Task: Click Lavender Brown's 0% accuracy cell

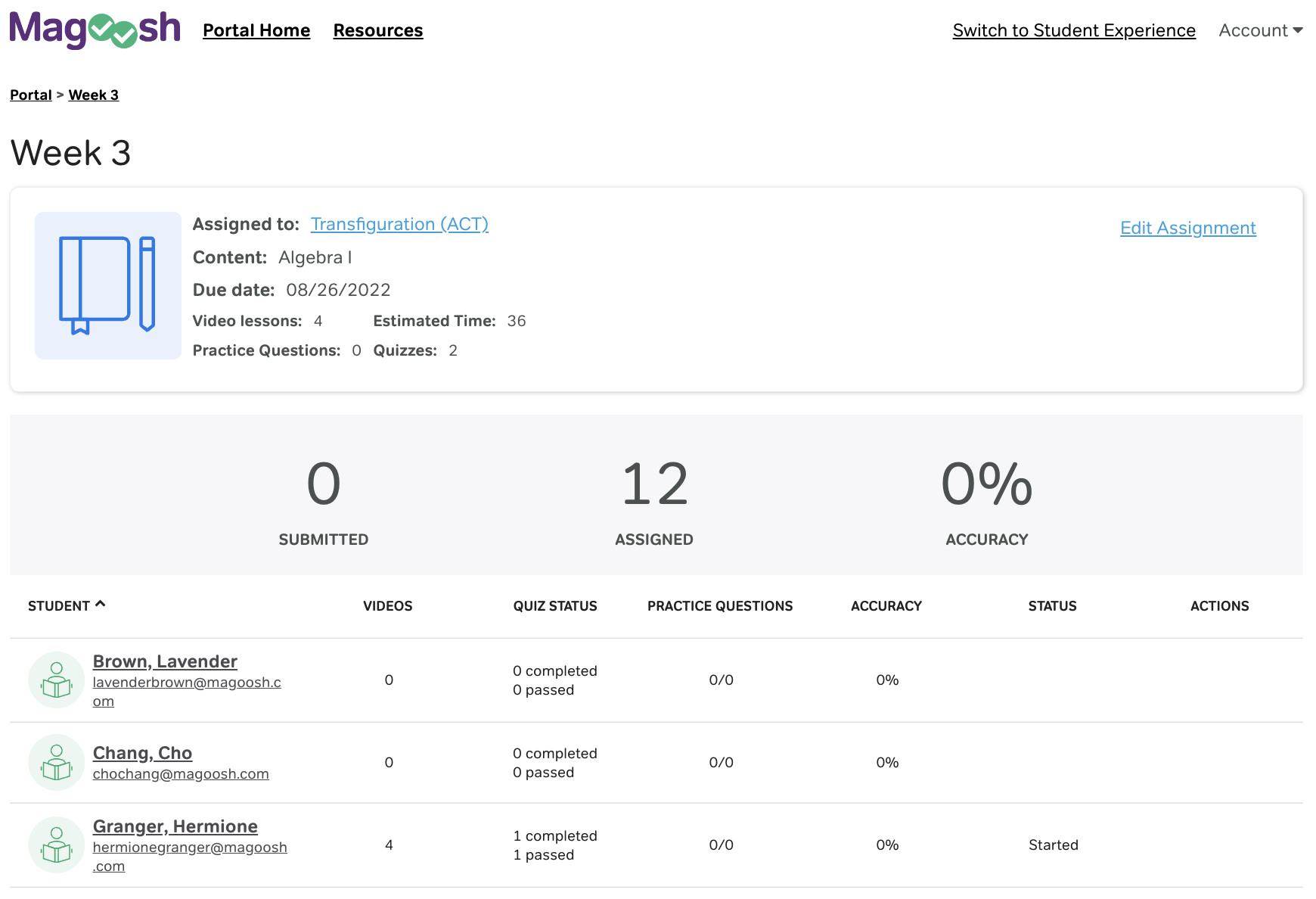Action: 887,680
